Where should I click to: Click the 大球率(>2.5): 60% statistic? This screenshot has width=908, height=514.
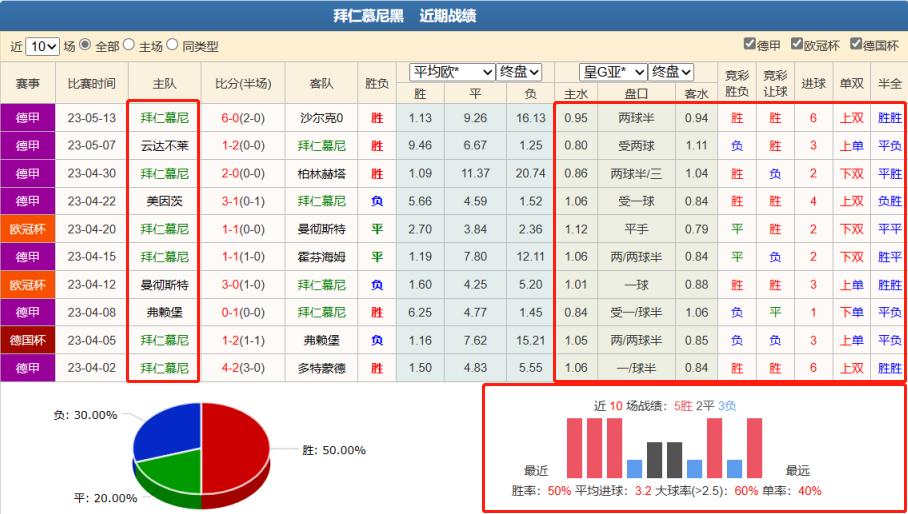(706, 491)
